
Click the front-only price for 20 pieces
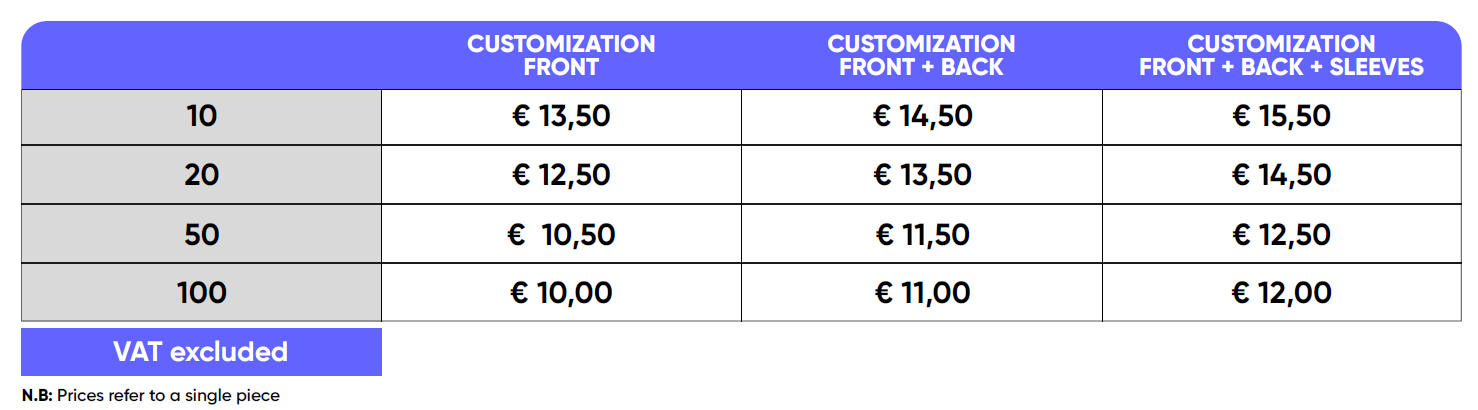(x=561, y=175)
